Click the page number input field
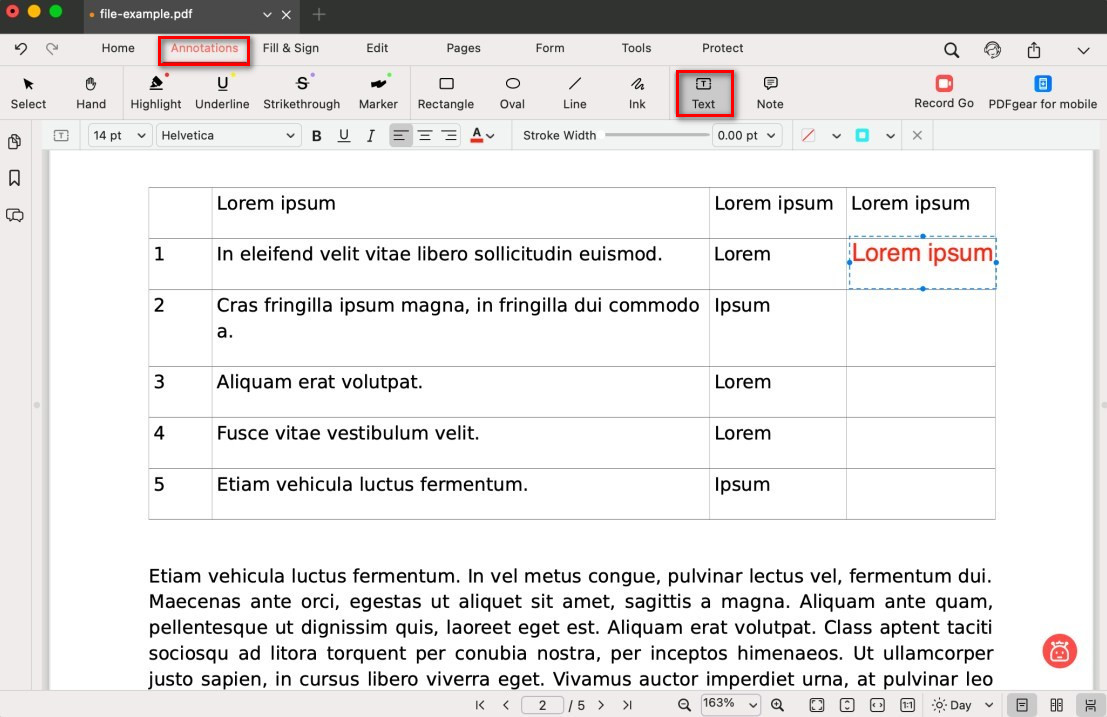Screen dimensions: 1107x717 [542, 705]
